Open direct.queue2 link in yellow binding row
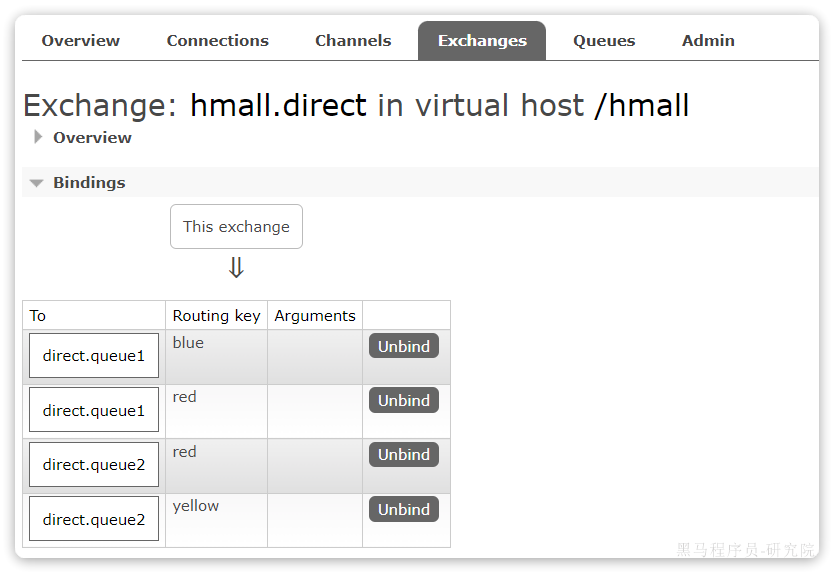Screen dimensions: 834x575 tap(94, 519)
